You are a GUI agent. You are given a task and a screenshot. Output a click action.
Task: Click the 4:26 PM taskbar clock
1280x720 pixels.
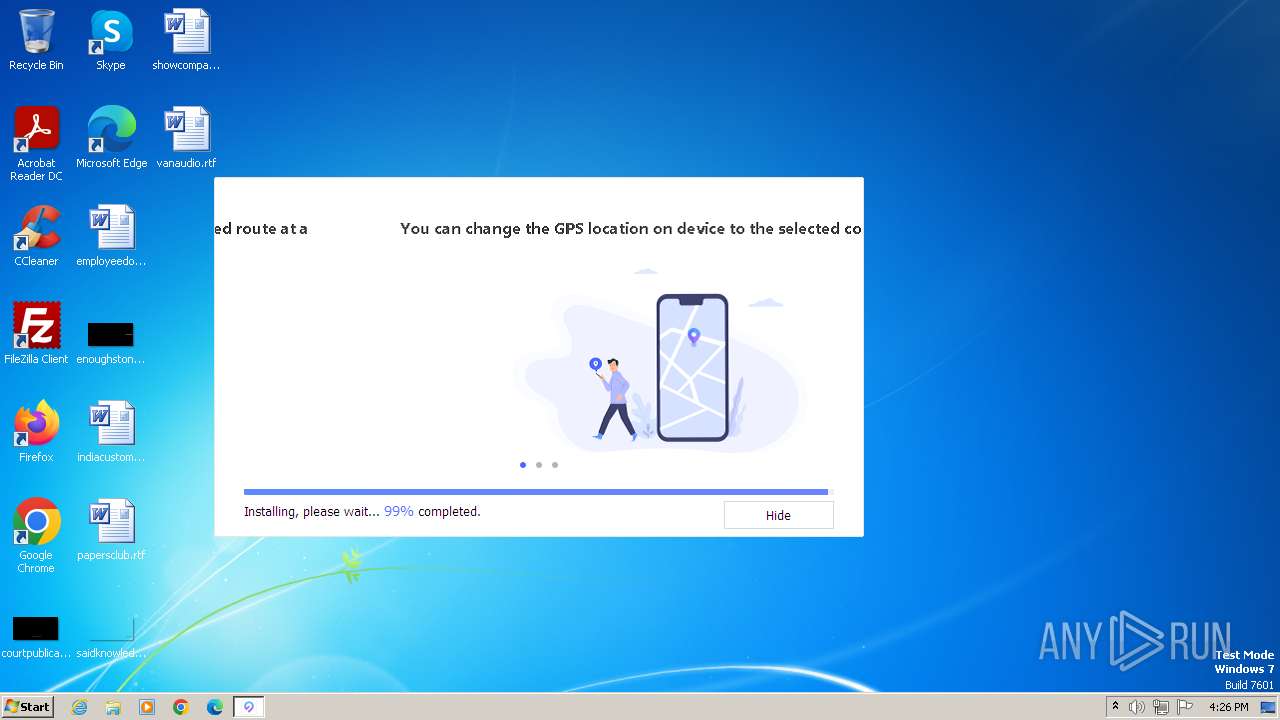tap(1228, 707)
